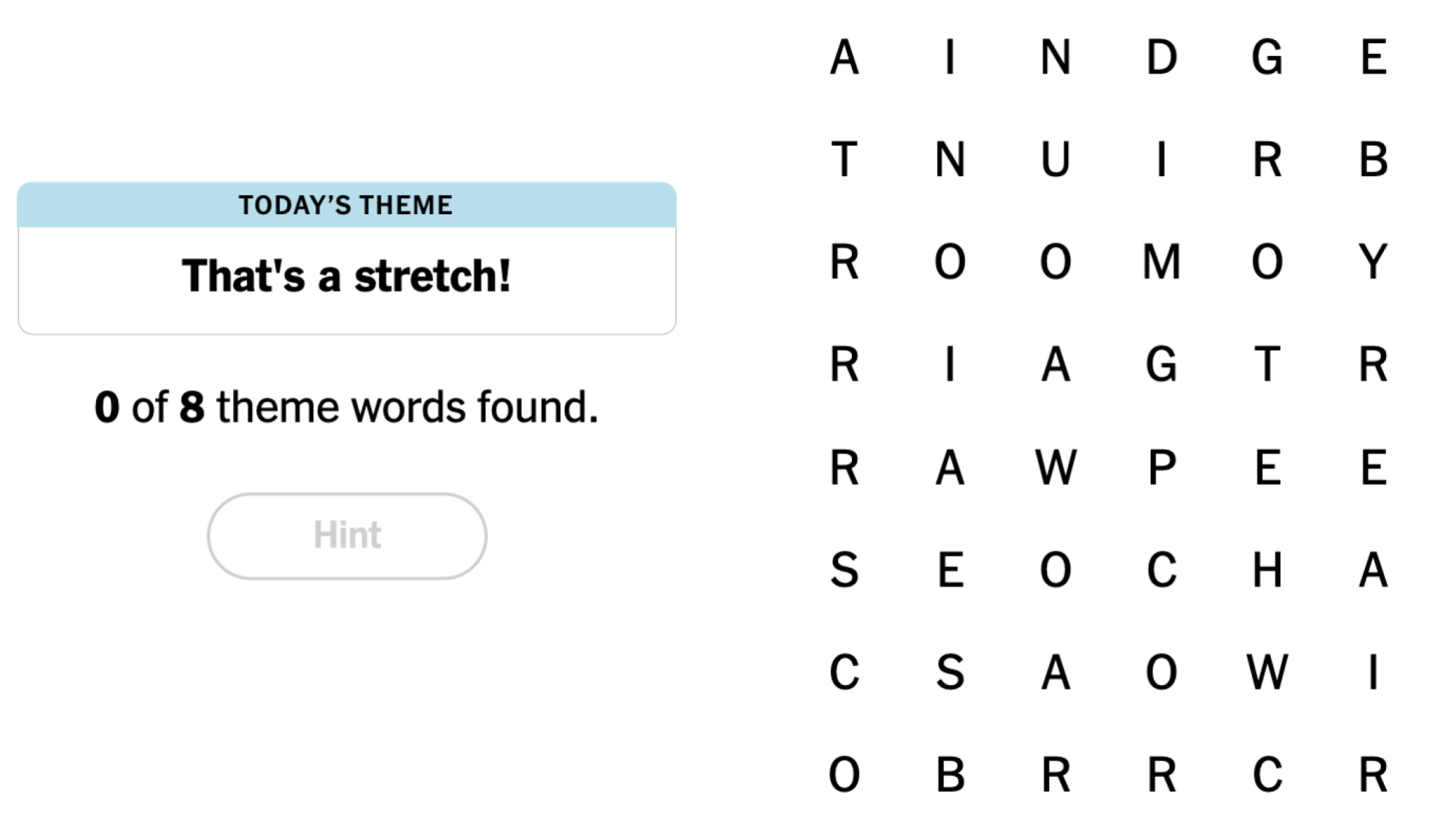Select the G in the top row

[1267, 57]
